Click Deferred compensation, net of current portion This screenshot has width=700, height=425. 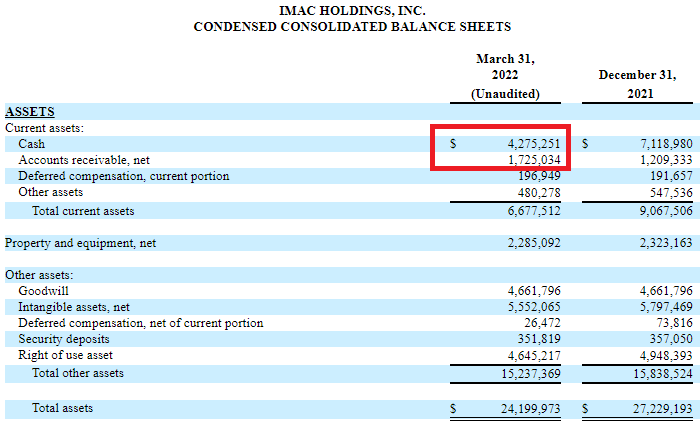[141, 323]
